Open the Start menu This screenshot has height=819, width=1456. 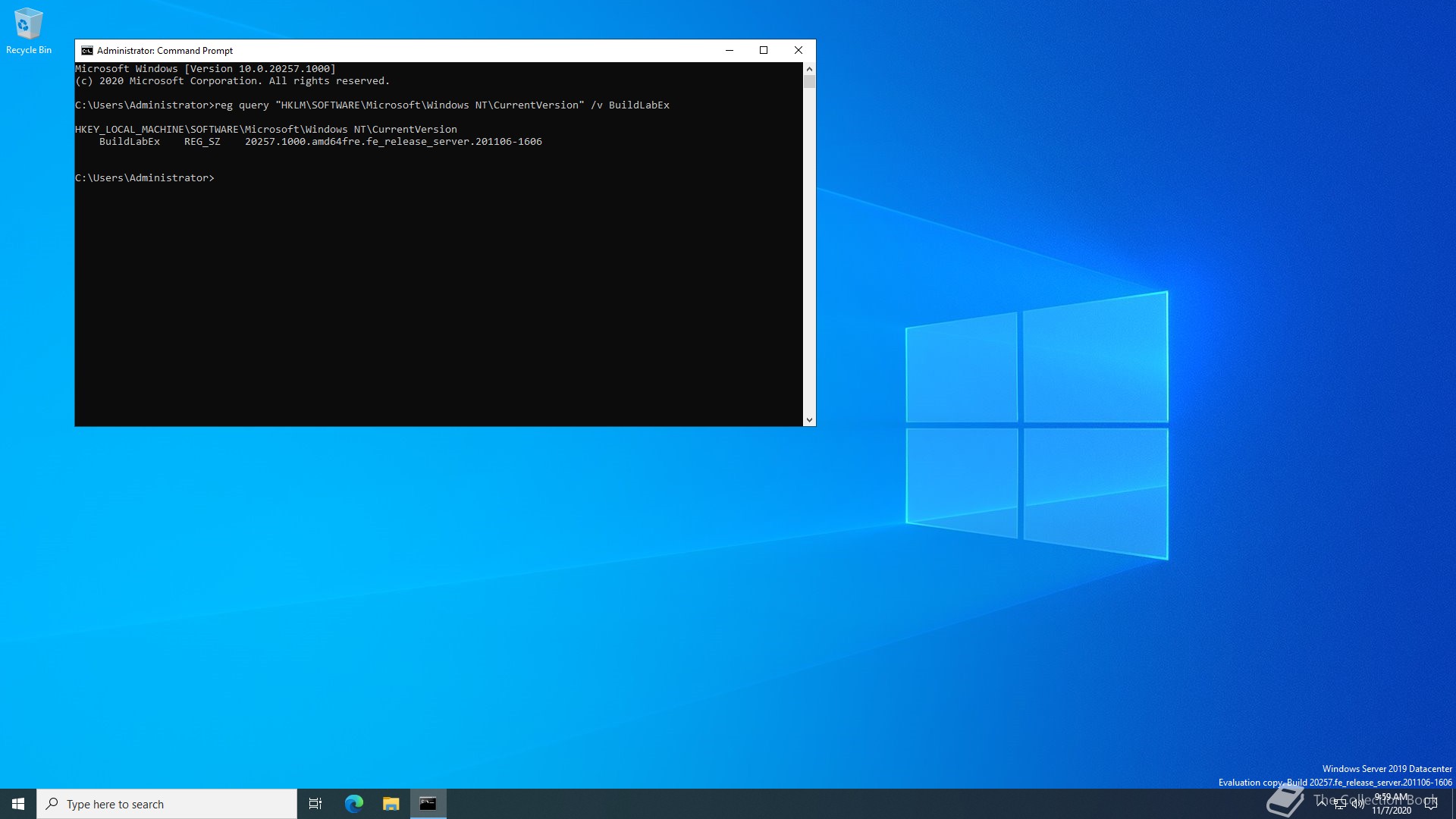pyautogui.click(x=18, y=804)
